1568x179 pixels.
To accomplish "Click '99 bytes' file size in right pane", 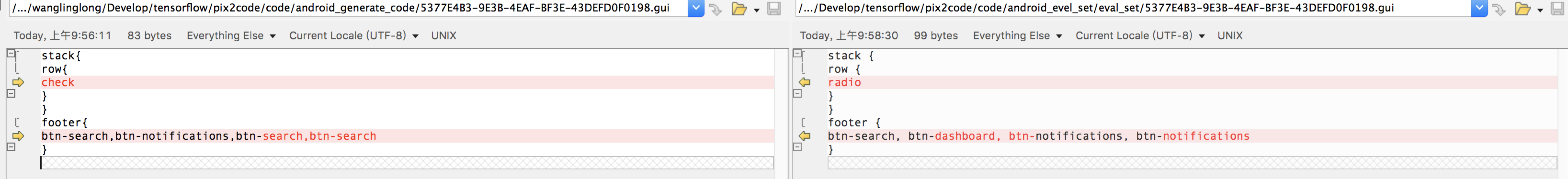I will (x=936, y=36).
